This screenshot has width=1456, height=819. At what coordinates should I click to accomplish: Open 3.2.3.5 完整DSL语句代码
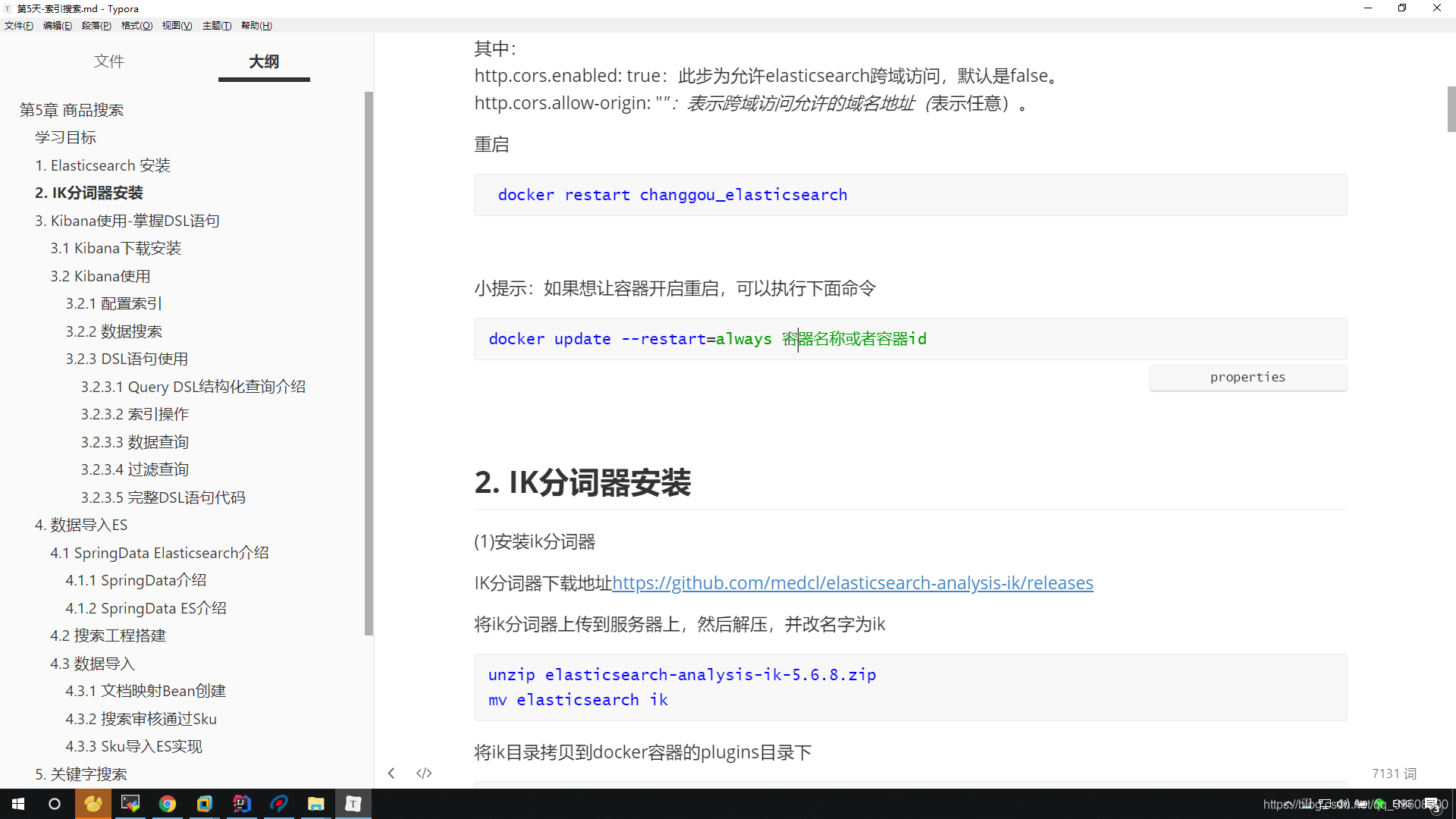coord(163,497)
